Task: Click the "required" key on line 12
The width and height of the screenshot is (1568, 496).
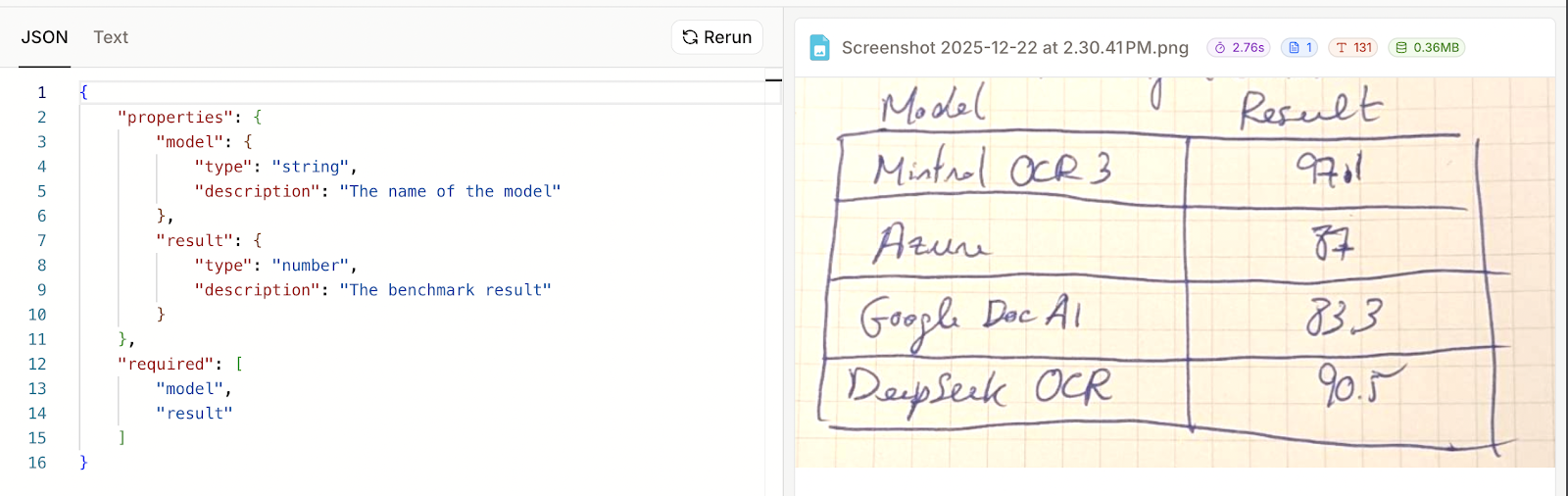Action: click(x=166, y=364)
